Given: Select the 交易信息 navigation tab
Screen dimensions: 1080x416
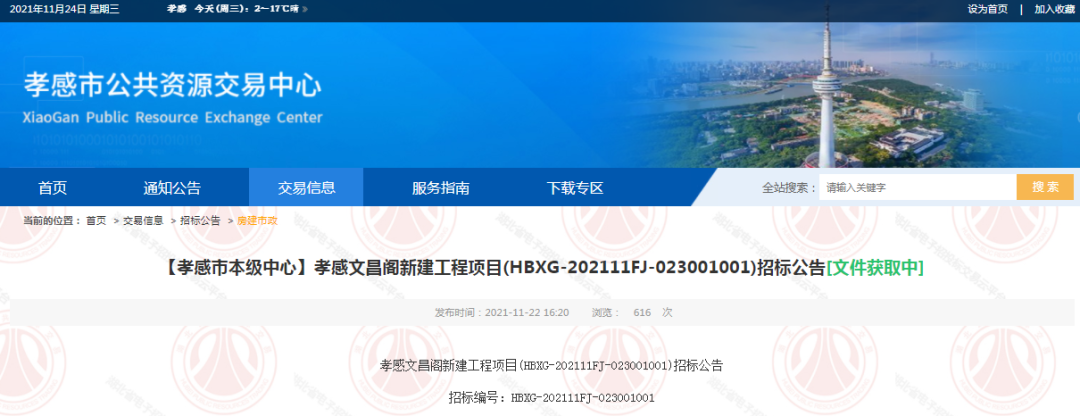Looking at the screenshot, I should [306, 188].
